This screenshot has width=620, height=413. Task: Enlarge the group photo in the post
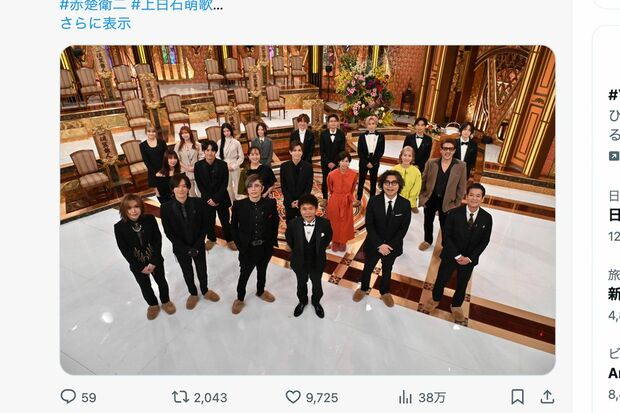pyautogui.click(x=308, y=210)
